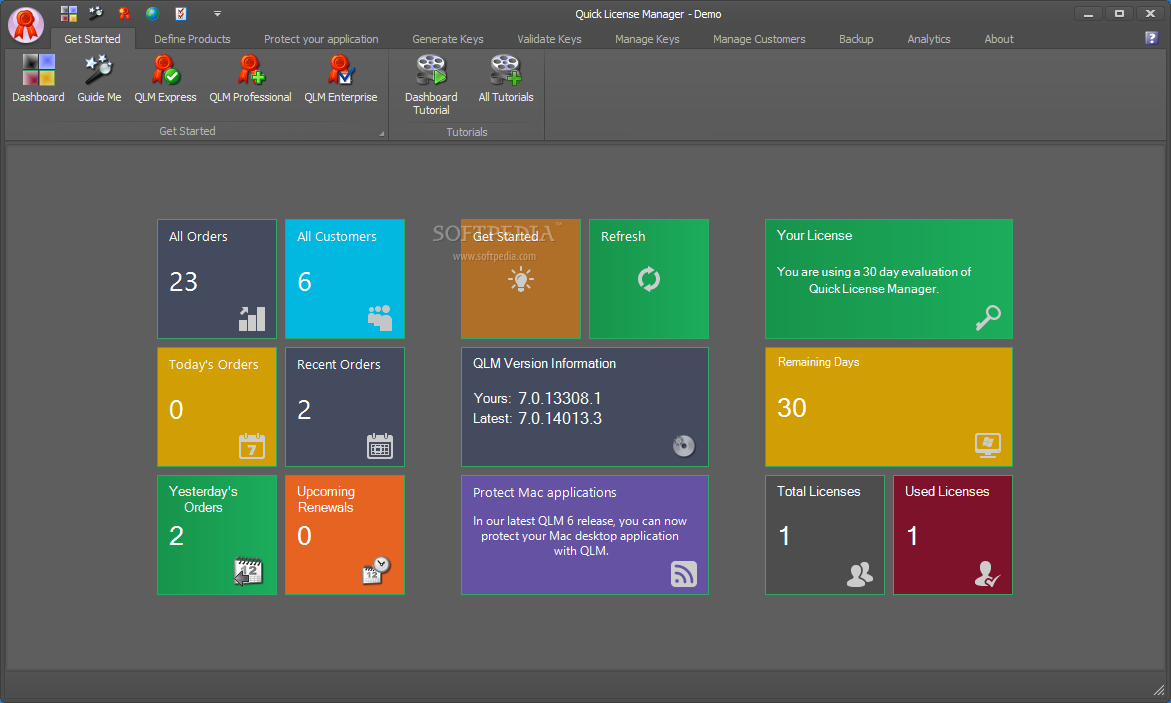Open the Today's Orders tile

217,407
